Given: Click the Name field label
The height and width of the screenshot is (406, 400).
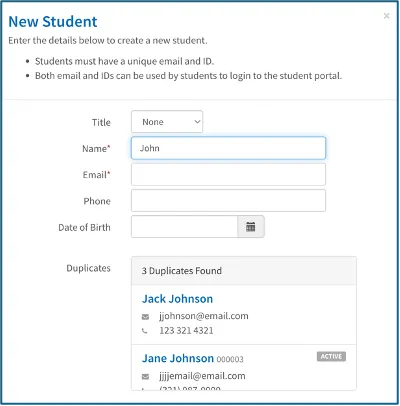Looking at the screenshot, I should coord(96,148).
